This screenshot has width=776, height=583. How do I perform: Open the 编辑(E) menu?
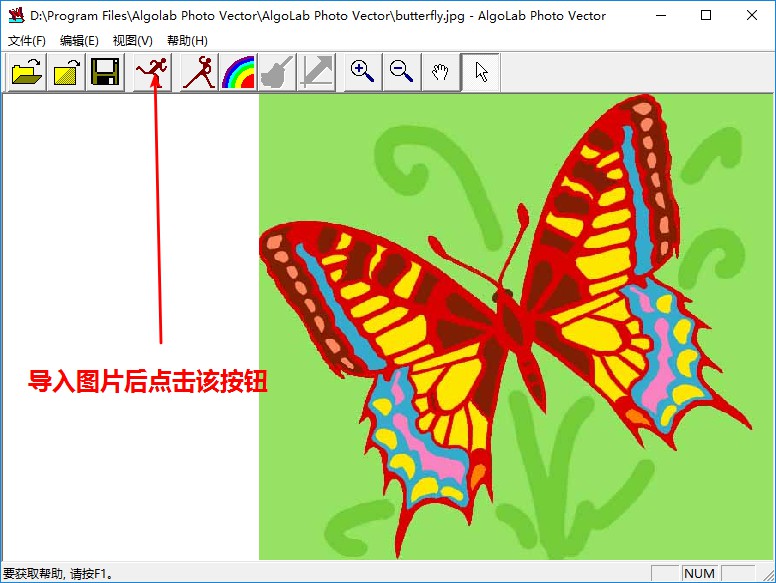79,41
